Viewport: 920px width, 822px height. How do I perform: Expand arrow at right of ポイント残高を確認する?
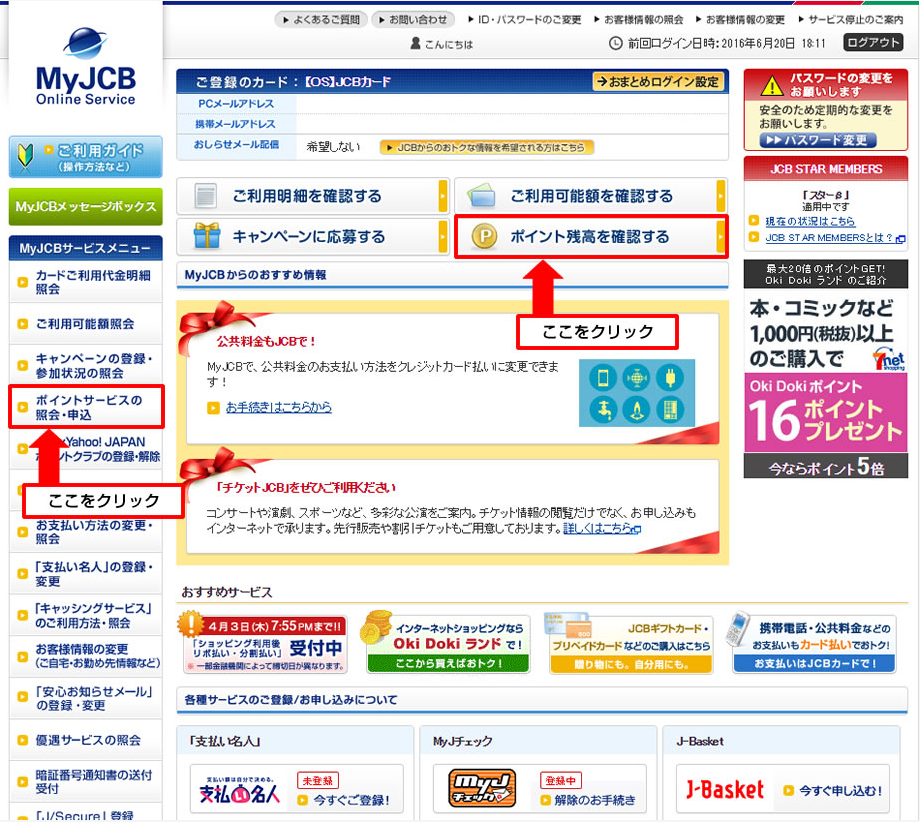(x=720, y=237)
